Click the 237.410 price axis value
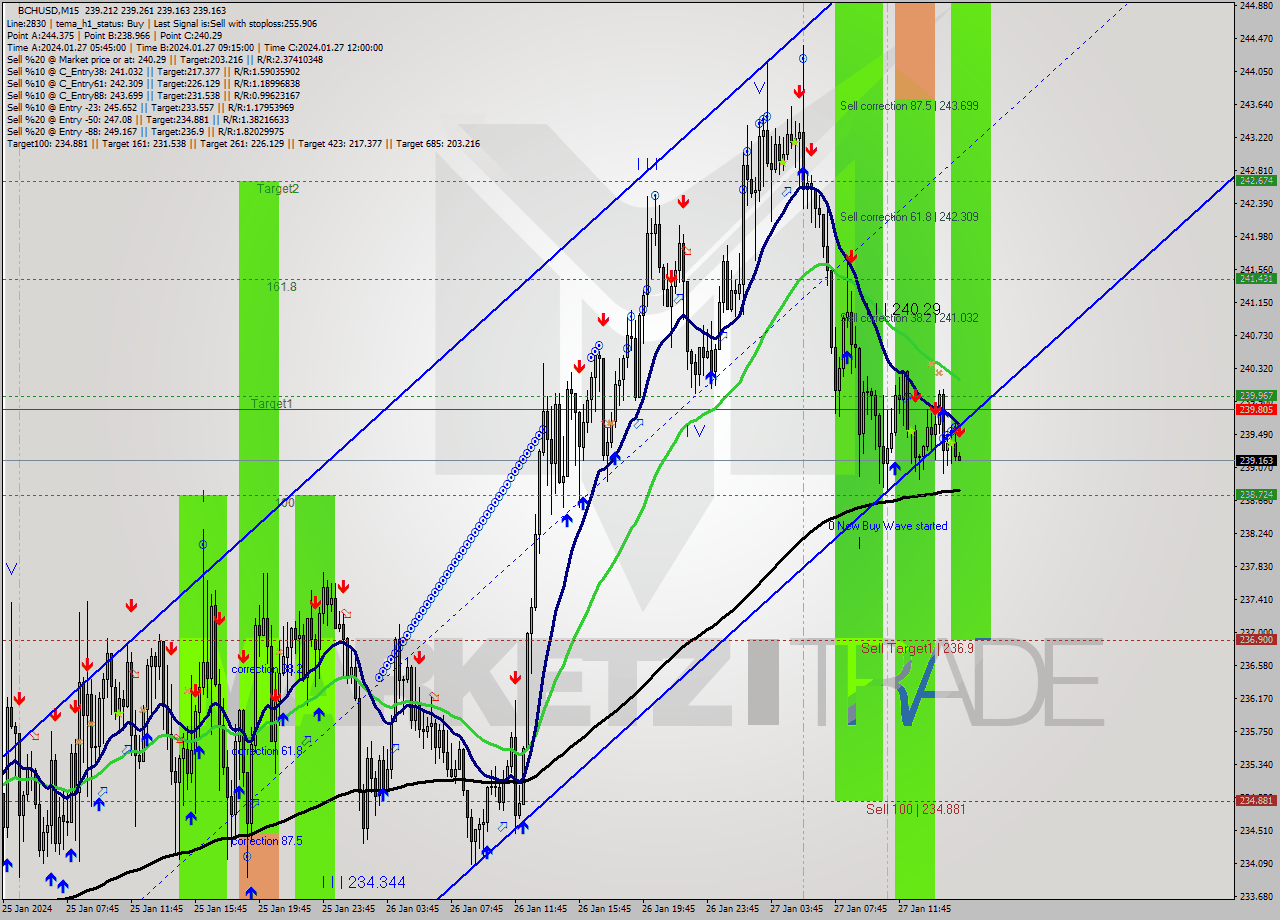 point(1256,599)
